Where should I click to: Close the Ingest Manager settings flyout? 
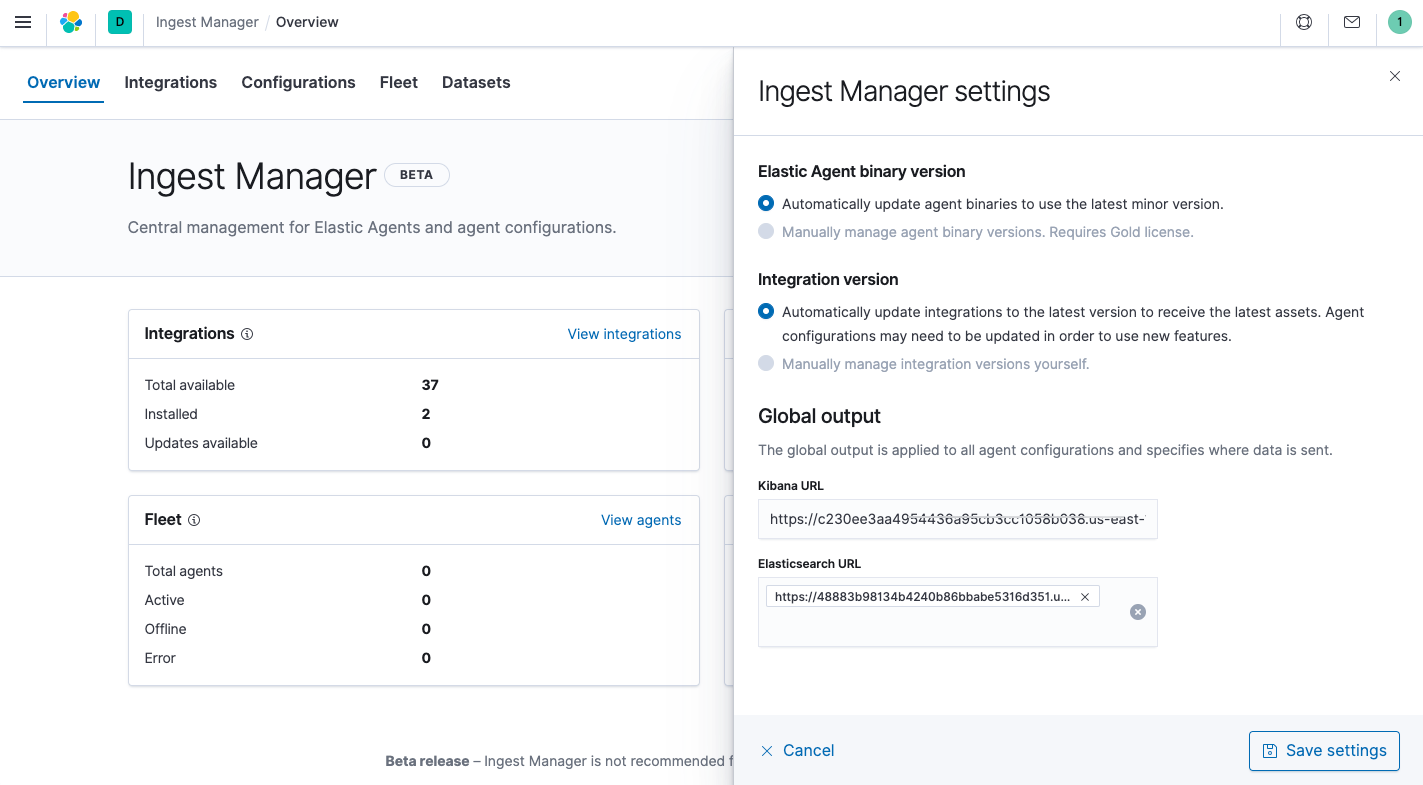click(x=1394, y=76)
